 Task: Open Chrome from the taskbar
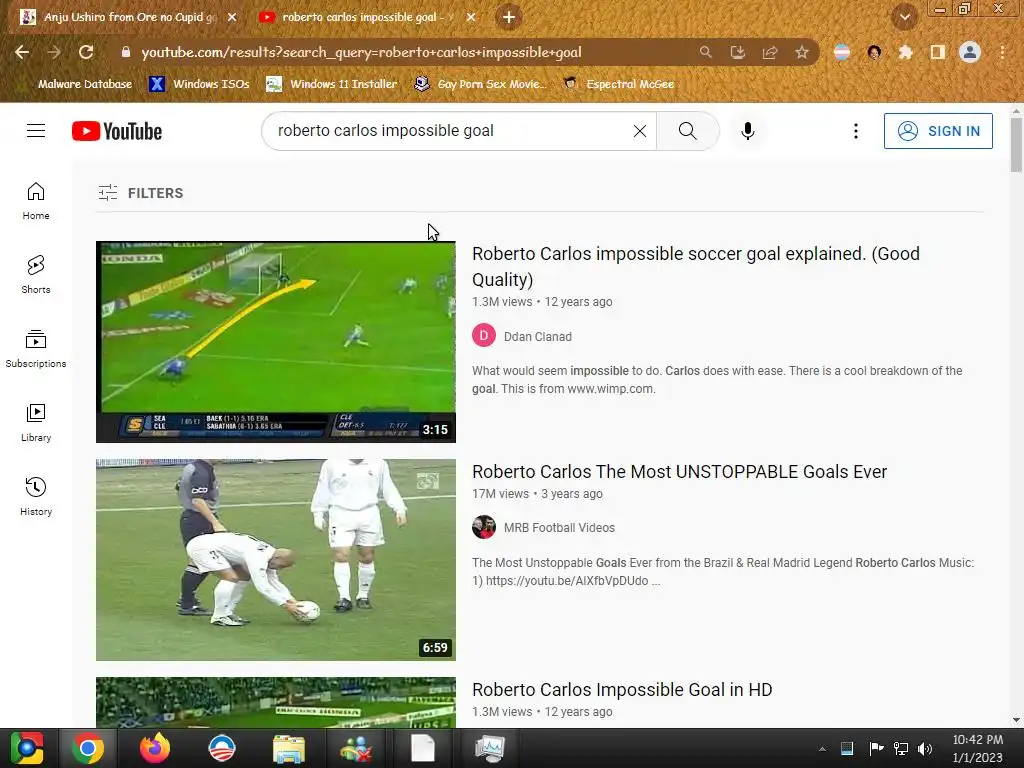pos(88,748)
